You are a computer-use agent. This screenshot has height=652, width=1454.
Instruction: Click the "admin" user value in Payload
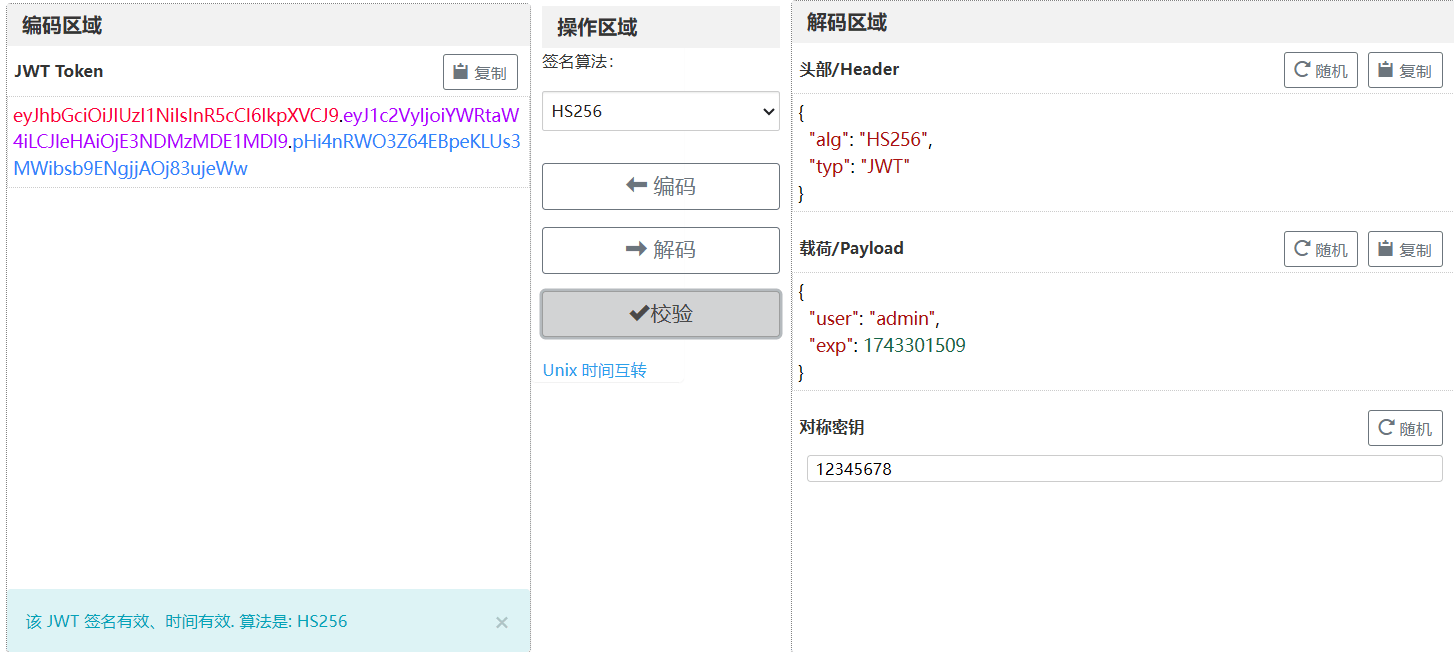pos(904,319)
